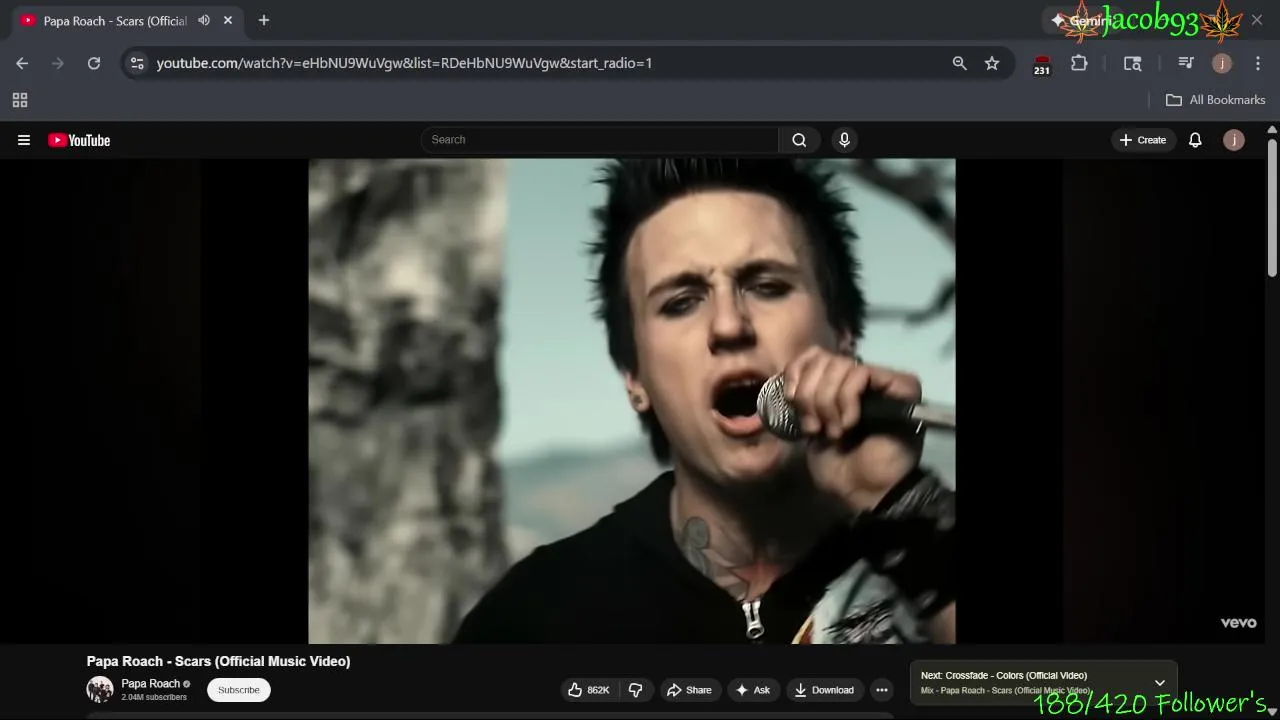1280x720 pixels.
Task: Expand the Next: Crossfade playlist panel
Action: [1160, 683]
